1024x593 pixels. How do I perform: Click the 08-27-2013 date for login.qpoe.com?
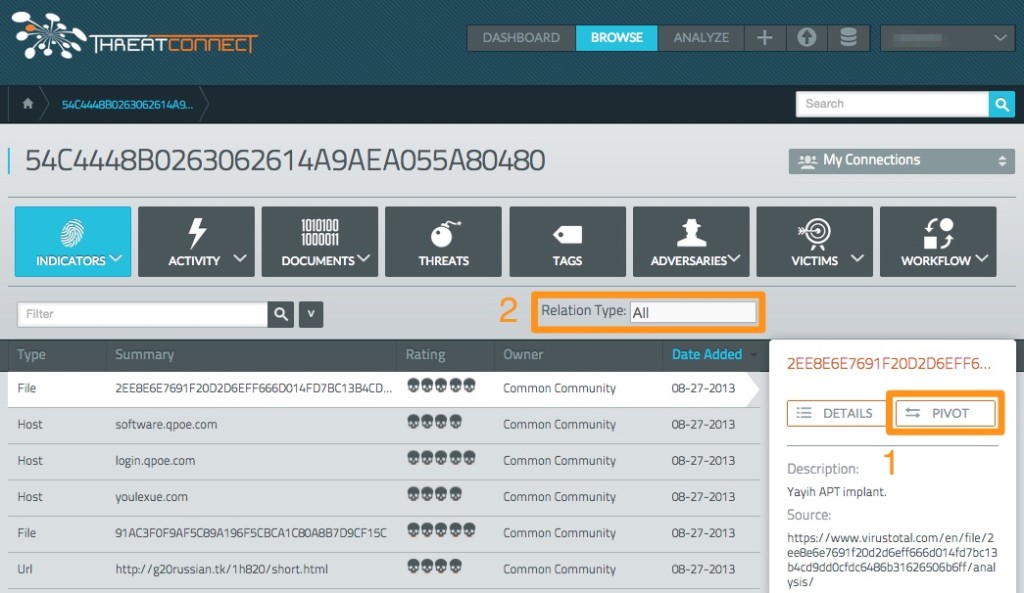pos(703,460)
